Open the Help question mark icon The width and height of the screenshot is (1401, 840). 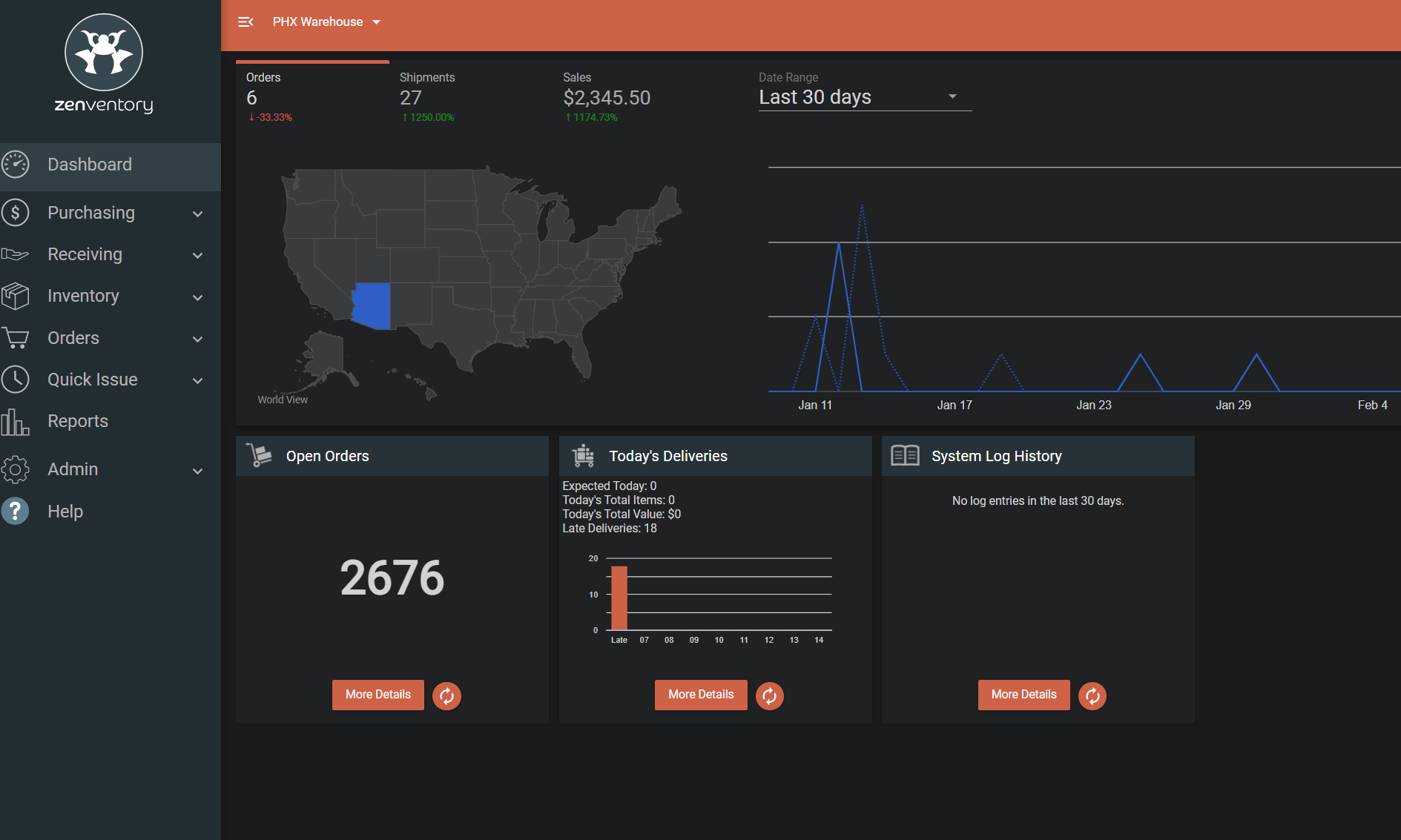16,511
